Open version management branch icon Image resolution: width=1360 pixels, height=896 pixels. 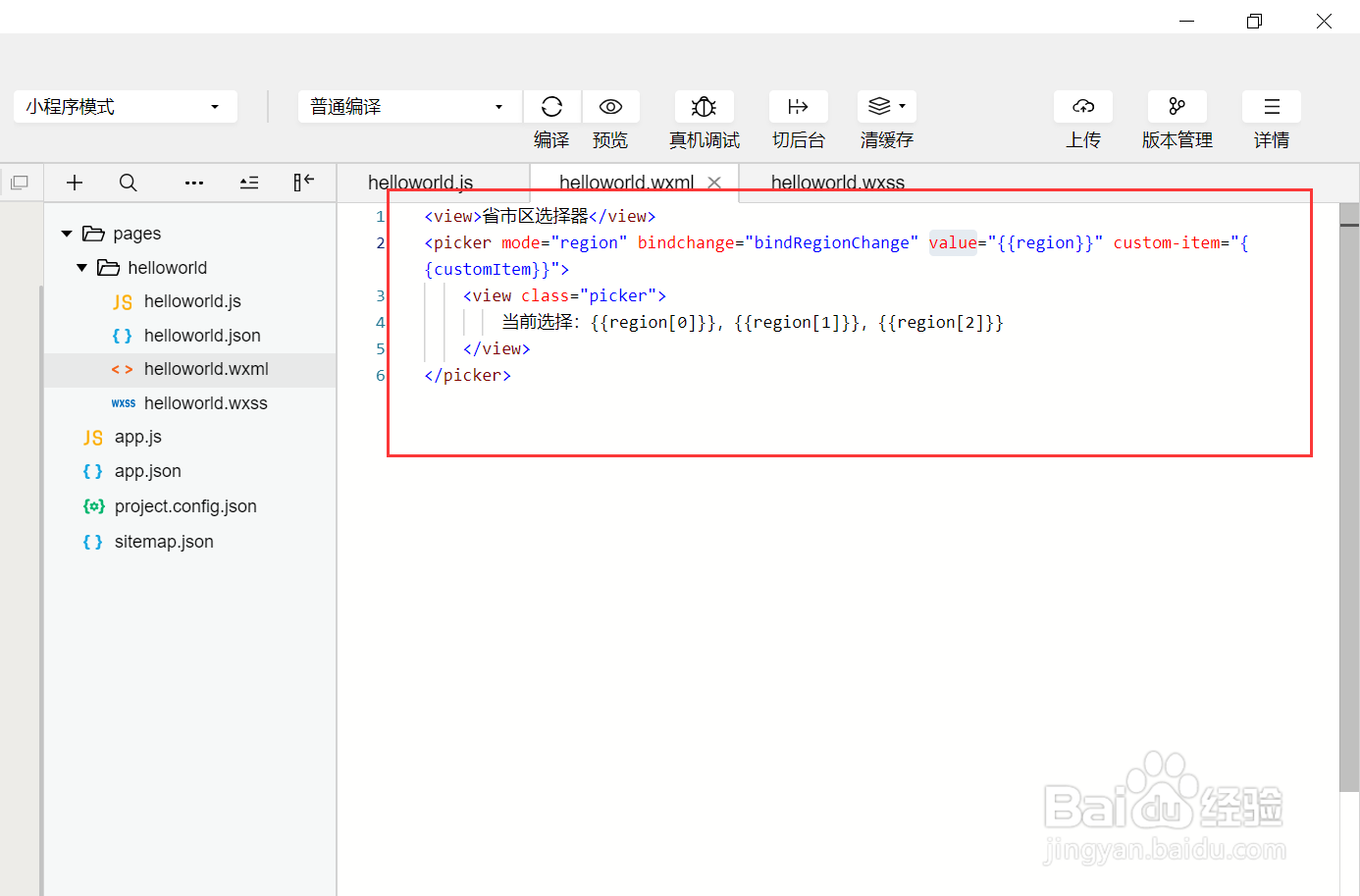(x=1177, y=106)
